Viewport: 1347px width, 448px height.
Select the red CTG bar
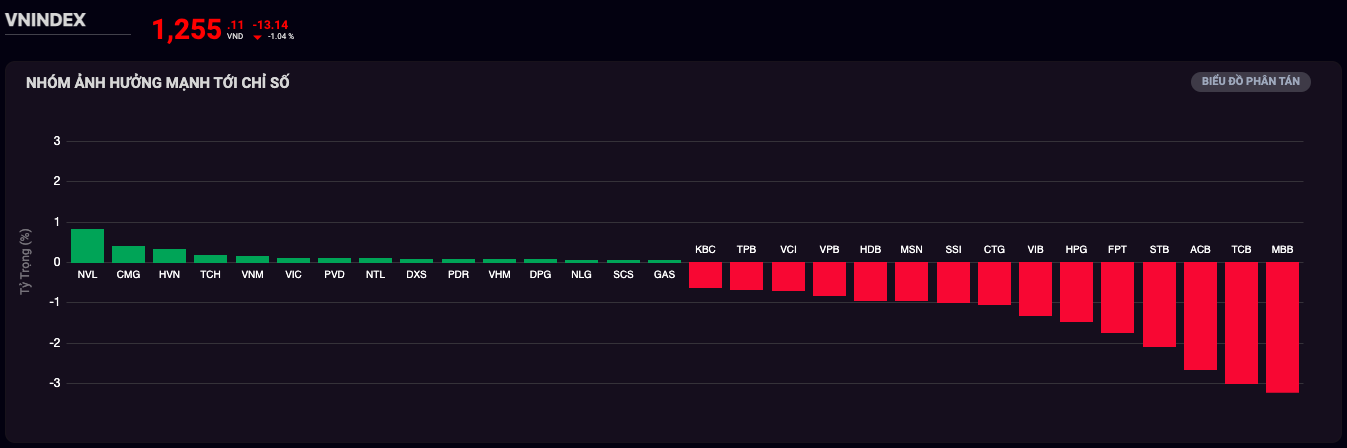click(994, 284)
